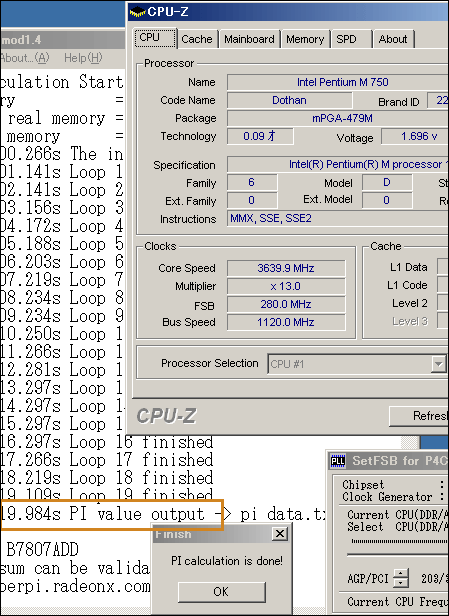Click the SetFSB PLL title icon

coord(337,461)
